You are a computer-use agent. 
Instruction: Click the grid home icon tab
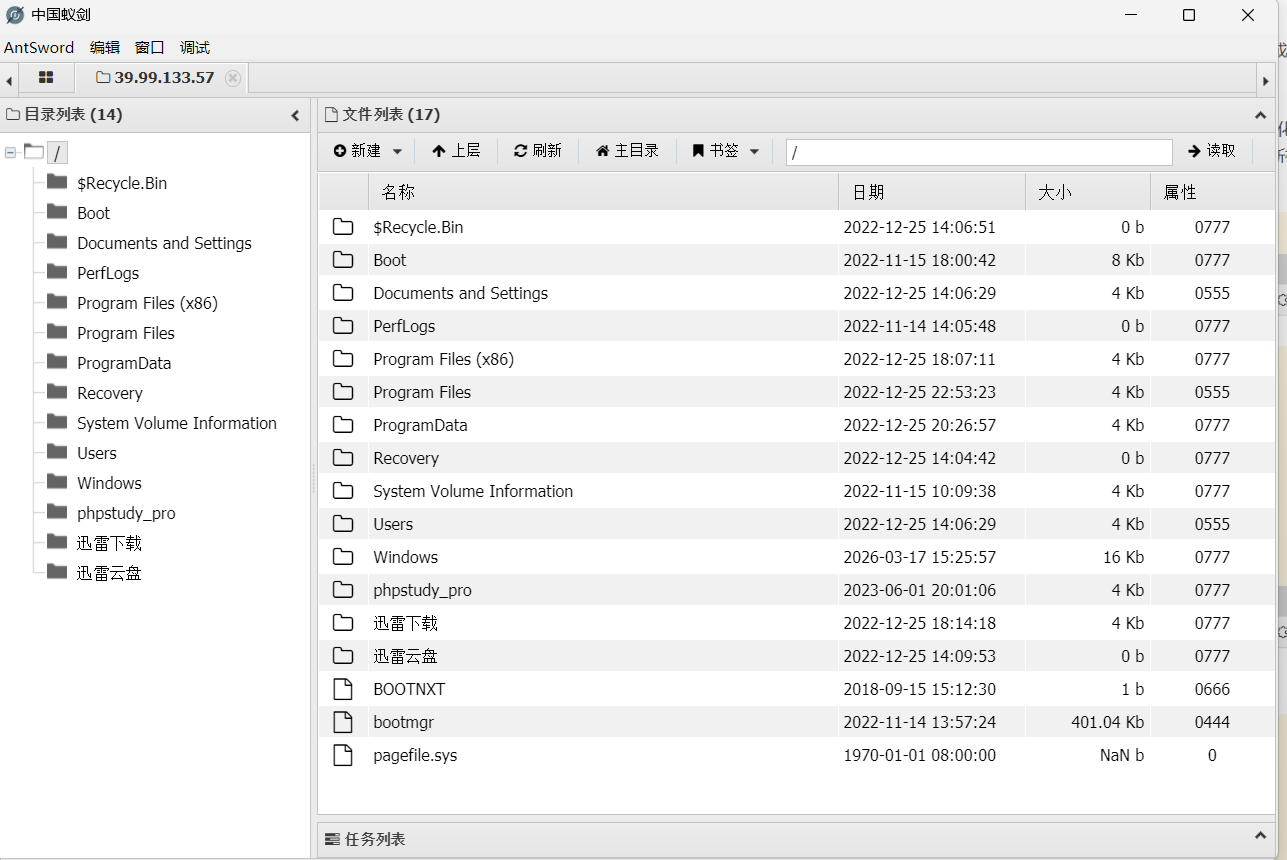click(x=46, y=78)
